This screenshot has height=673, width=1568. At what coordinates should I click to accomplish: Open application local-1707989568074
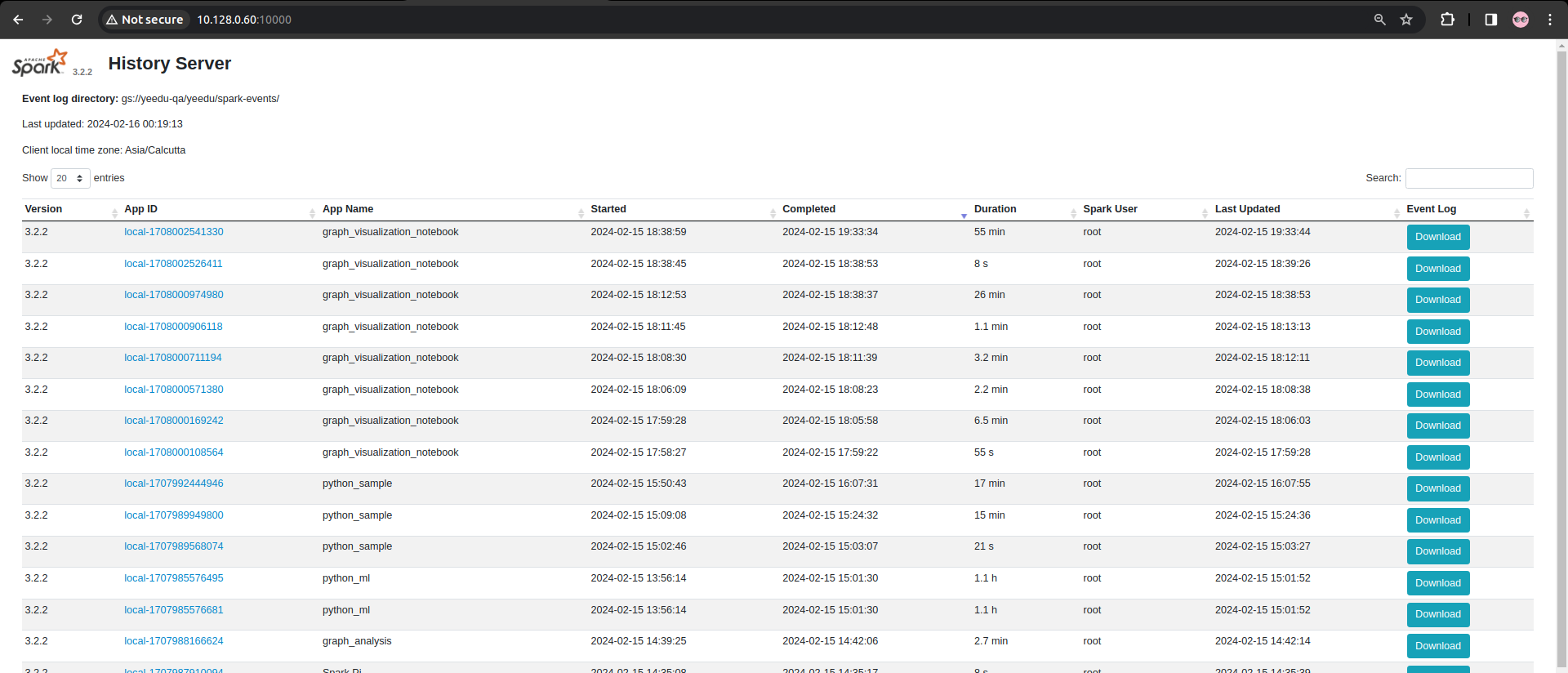[174, 546]
